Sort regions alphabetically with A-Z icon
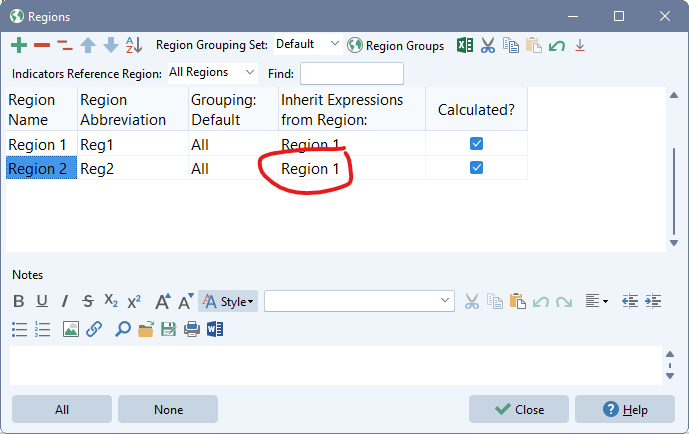Viewport: 689px width, 434px height. click(x=134, y=46)
